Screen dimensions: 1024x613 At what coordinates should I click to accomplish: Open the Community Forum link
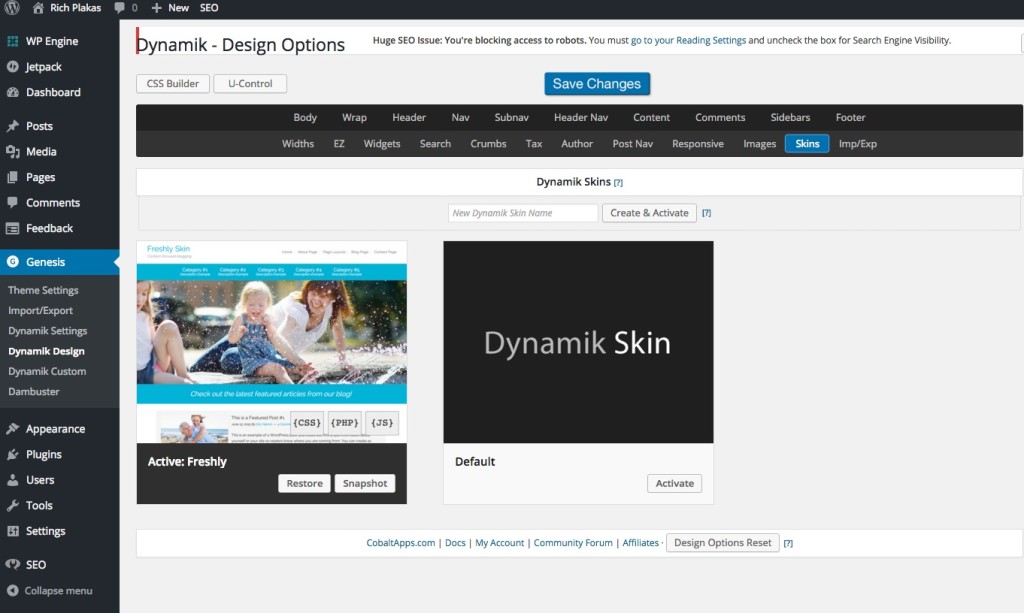tap(573, 542)
